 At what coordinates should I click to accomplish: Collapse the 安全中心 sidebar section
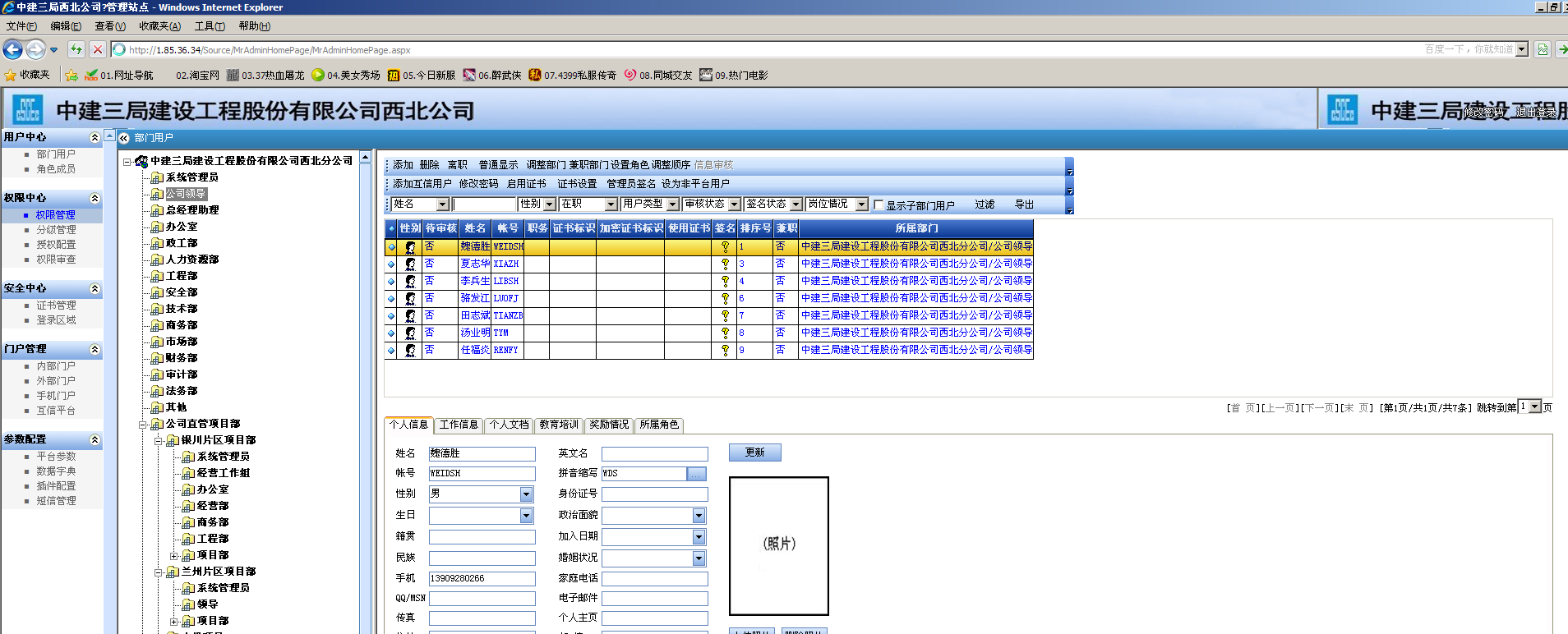[95, 288]
